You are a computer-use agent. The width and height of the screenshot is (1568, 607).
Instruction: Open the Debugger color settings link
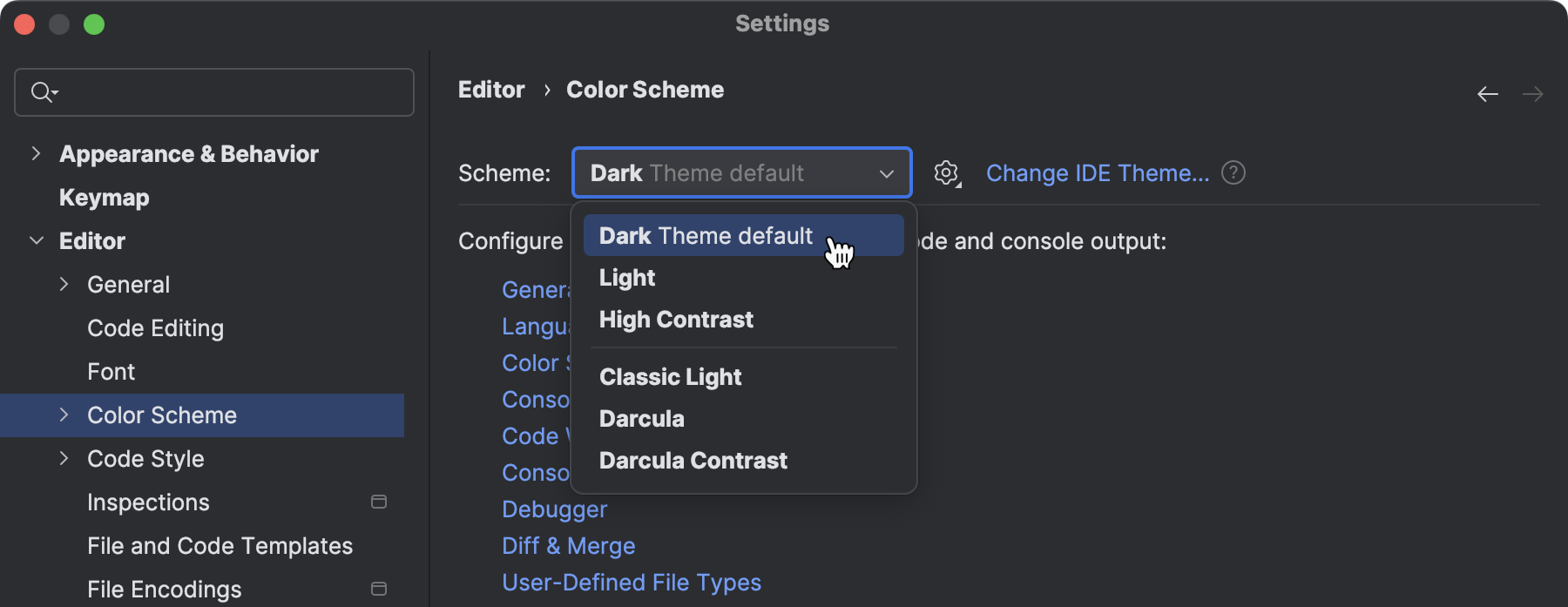(x=554, y=509)
